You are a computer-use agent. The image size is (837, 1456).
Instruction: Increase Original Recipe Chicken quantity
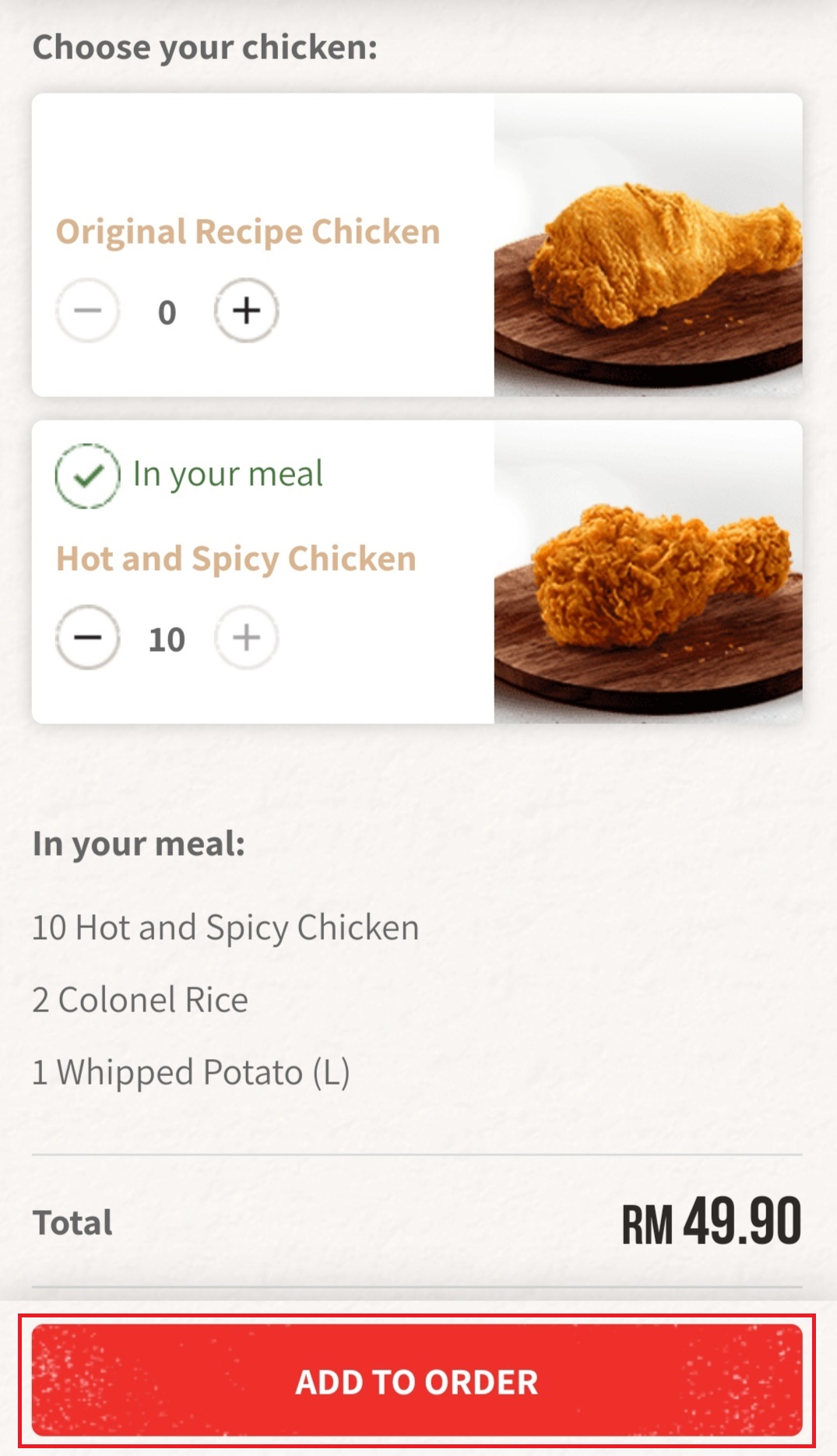click(247, 311)
